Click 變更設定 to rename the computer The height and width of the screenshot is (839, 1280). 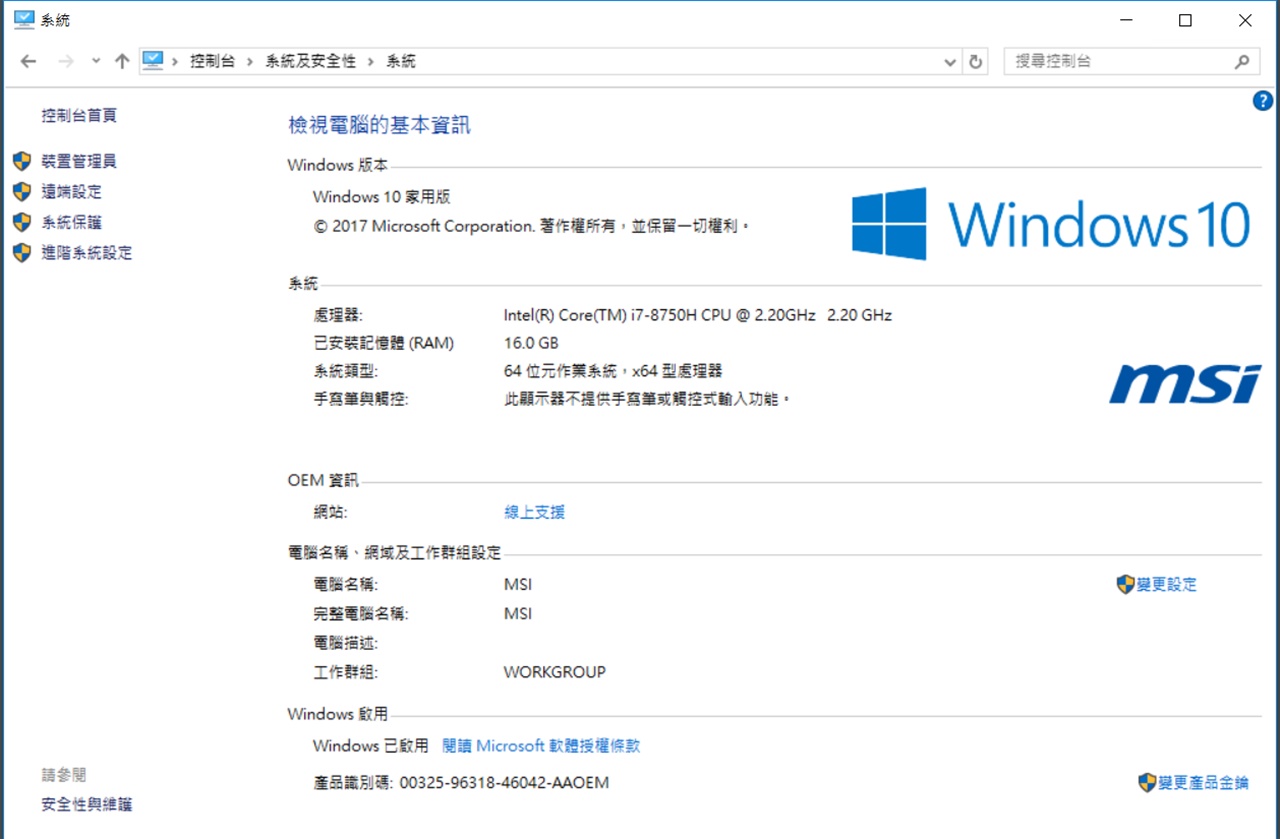point(1167,585)
